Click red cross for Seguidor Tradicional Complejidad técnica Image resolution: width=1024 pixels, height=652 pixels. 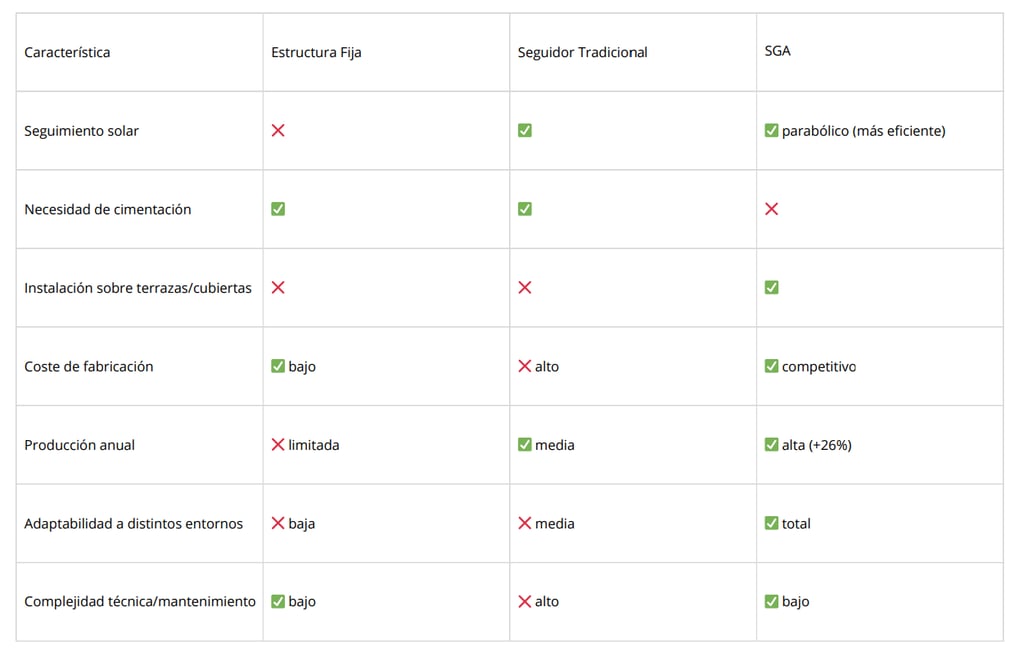point(525,602)
